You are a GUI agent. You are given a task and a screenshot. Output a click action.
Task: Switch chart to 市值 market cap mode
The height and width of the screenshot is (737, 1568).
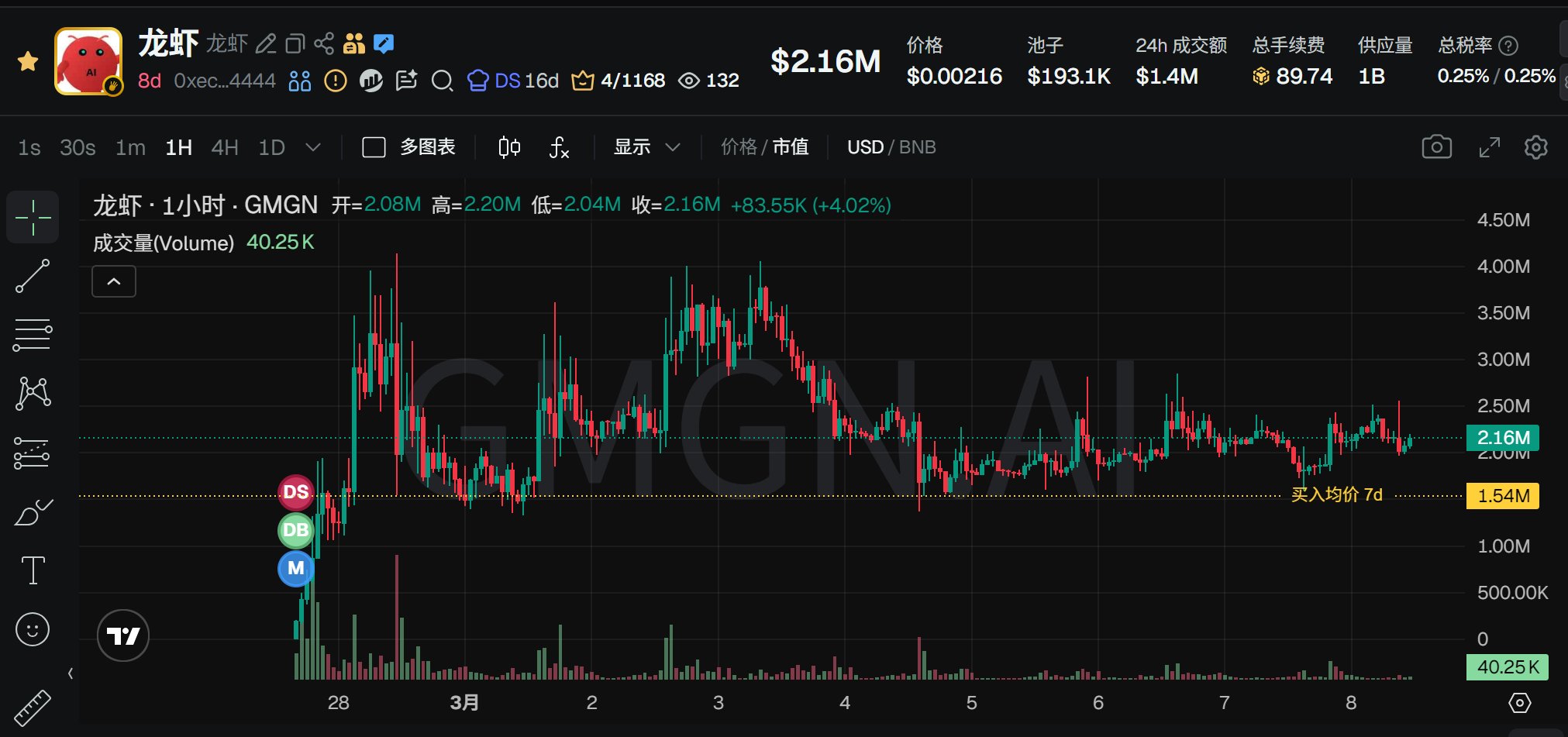[791, 147]
